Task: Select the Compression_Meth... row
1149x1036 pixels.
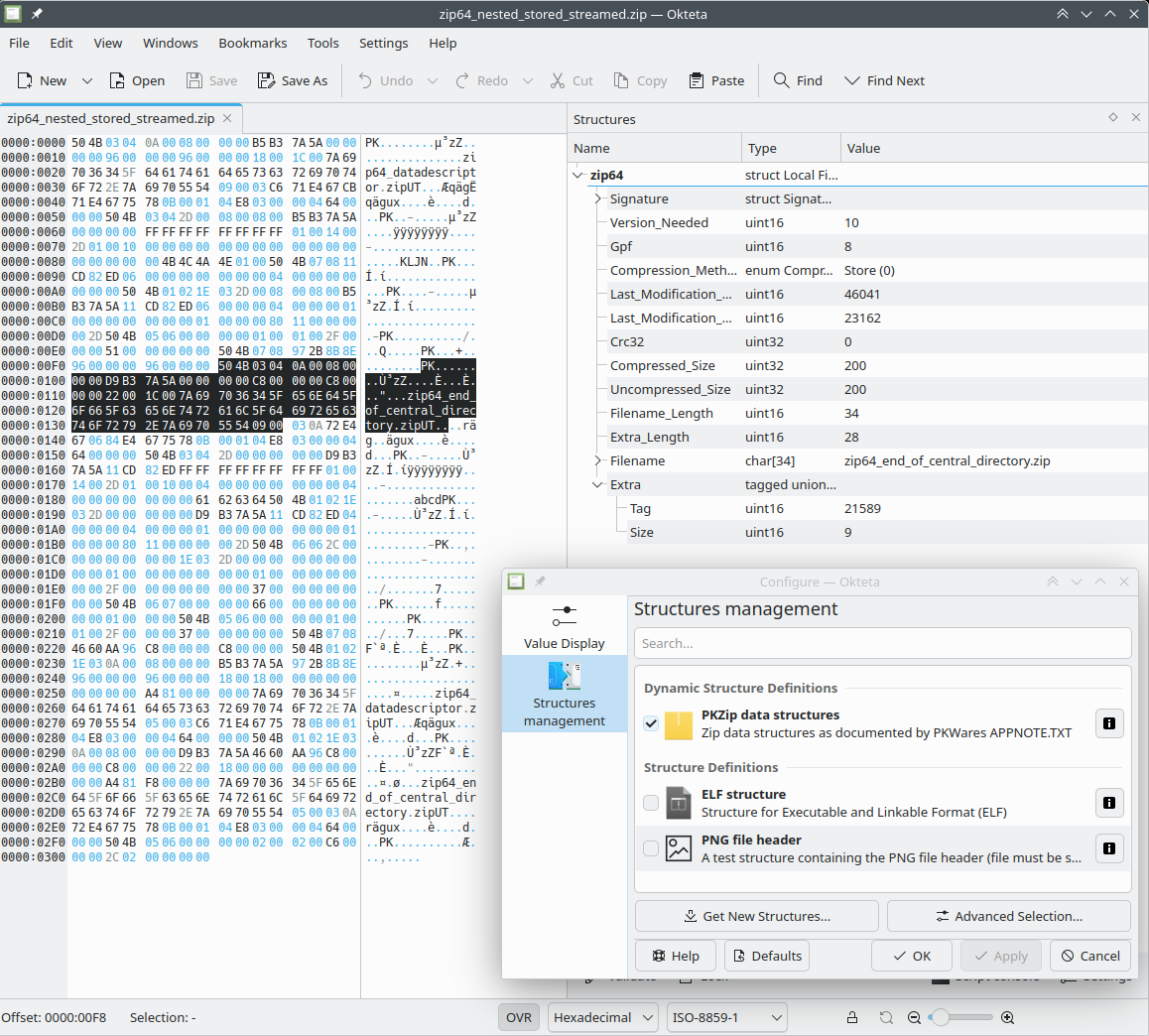Action: coord(858,270)
